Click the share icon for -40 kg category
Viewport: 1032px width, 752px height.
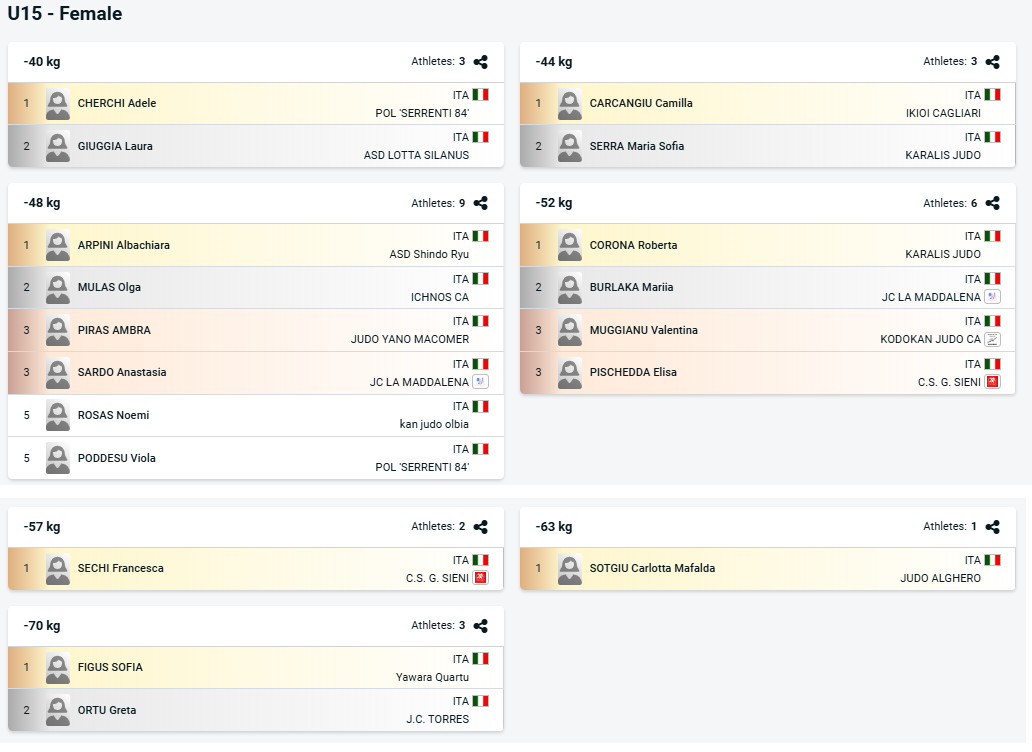pyautogui.click(x=480, y=62)
